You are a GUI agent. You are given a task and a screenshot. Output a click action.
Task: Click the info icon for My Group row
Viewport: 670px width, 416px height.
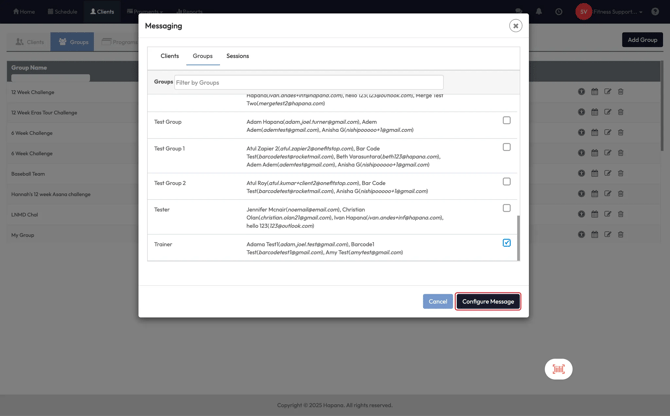pos(581,235)
